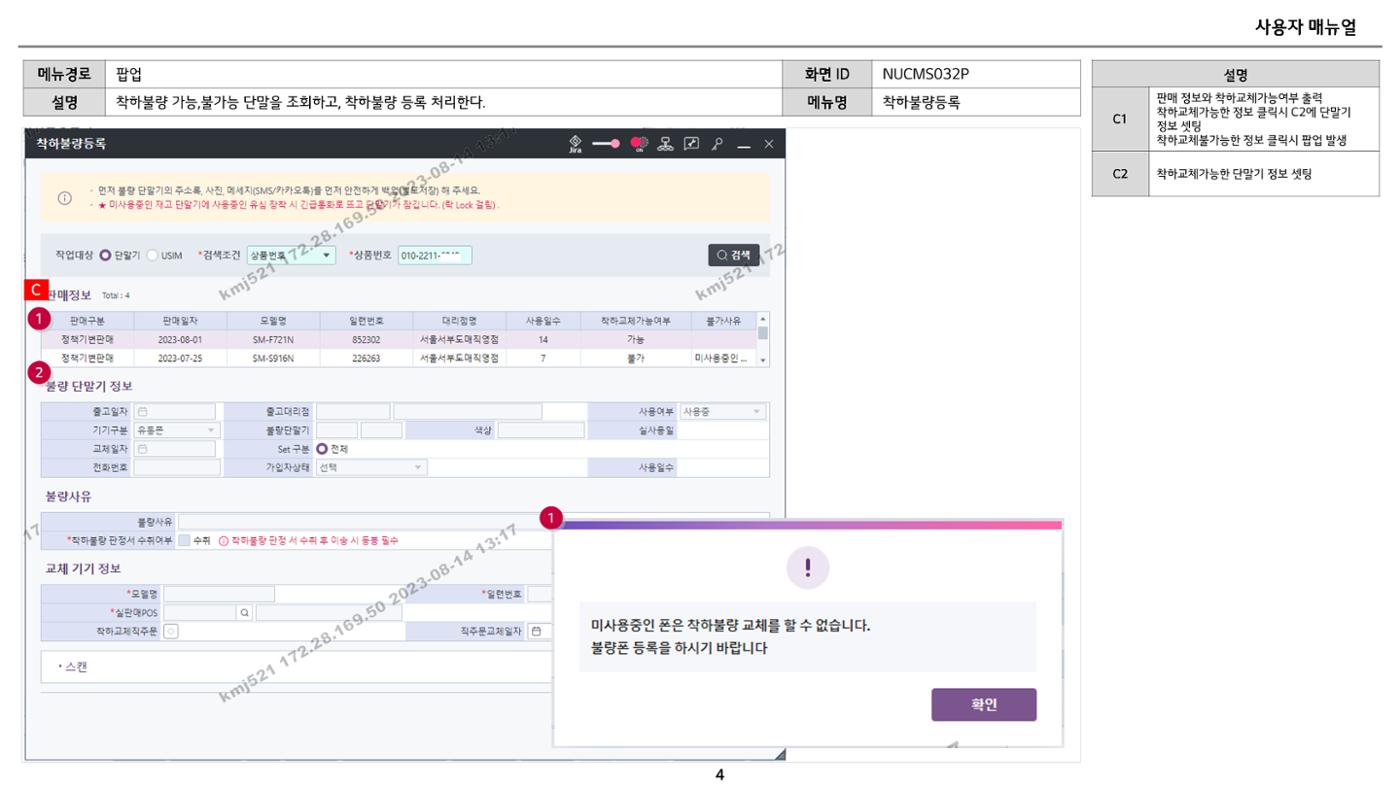Open the 교체일자 calendar icon

[x=142, y=449]
